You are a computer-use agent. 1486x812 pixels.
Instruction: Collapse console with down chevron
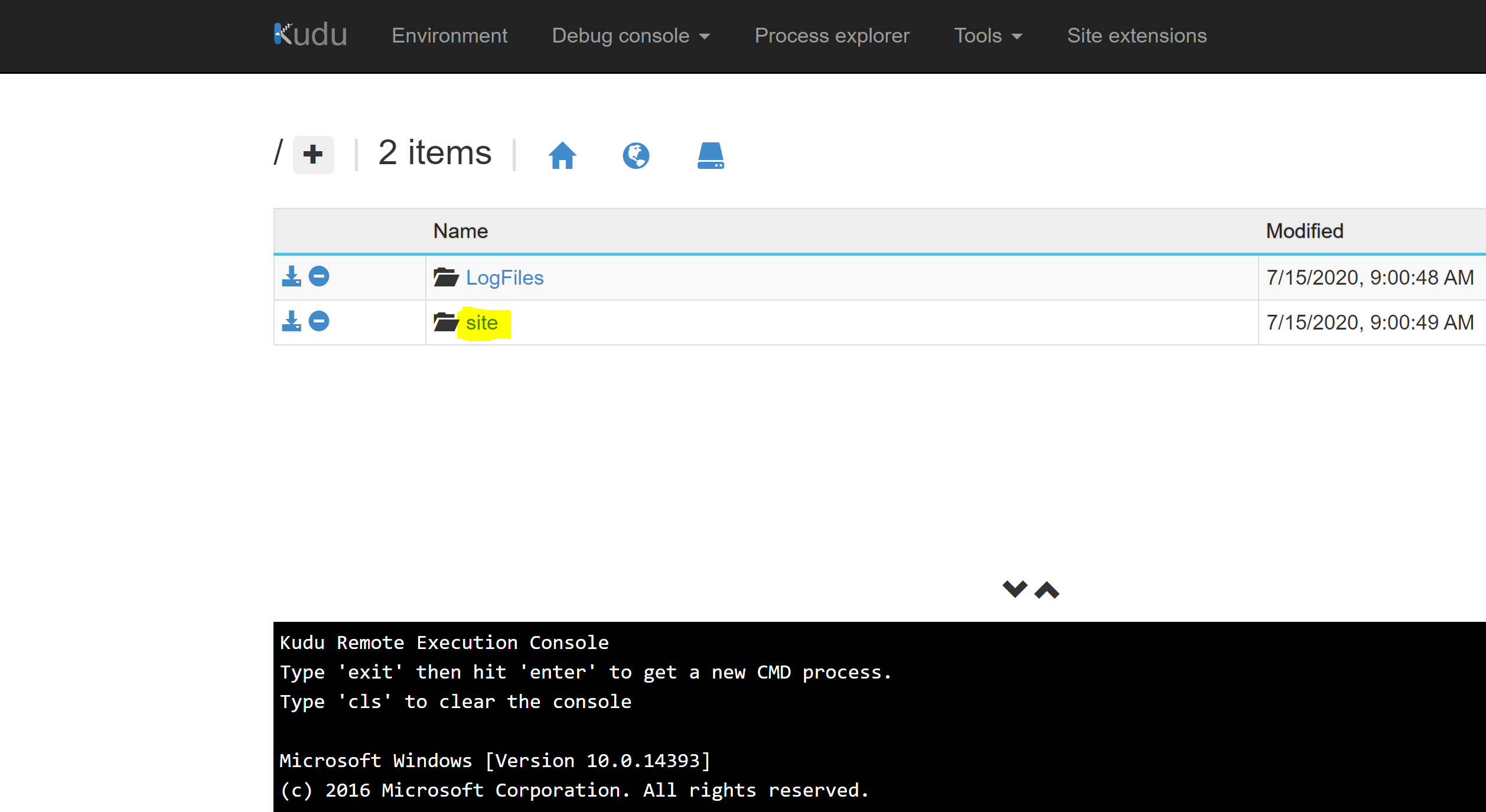click(1015, 589)
